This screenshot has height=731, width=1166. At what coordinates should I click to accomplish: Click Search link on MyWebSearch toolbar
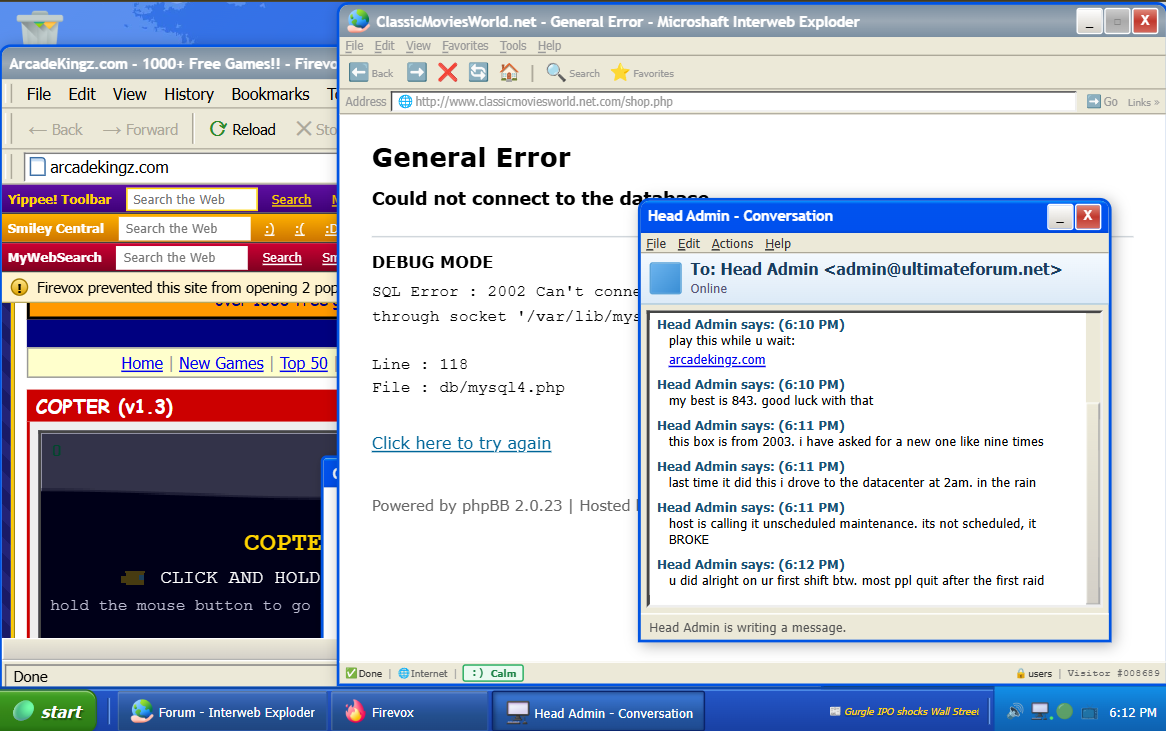click(x=282, y=257)
